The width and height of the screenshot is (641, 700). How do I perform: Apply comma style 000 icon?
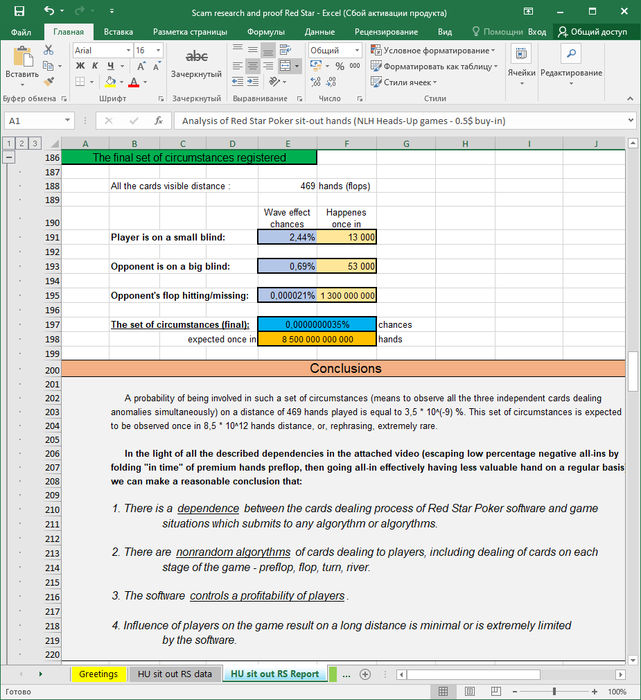pos(355,66)
